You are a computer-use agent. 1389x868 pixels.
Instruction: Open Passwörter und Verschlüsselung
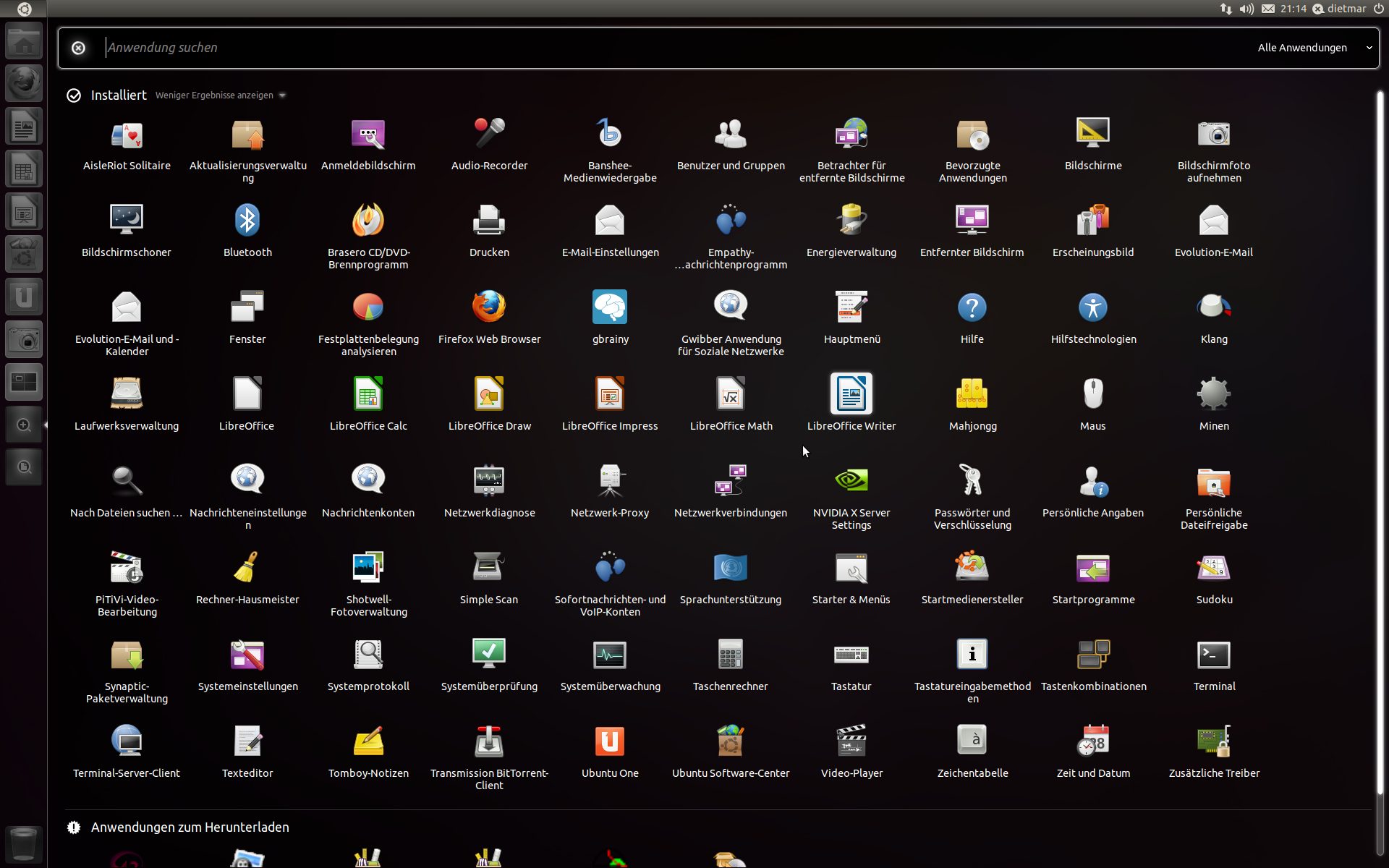972,498
